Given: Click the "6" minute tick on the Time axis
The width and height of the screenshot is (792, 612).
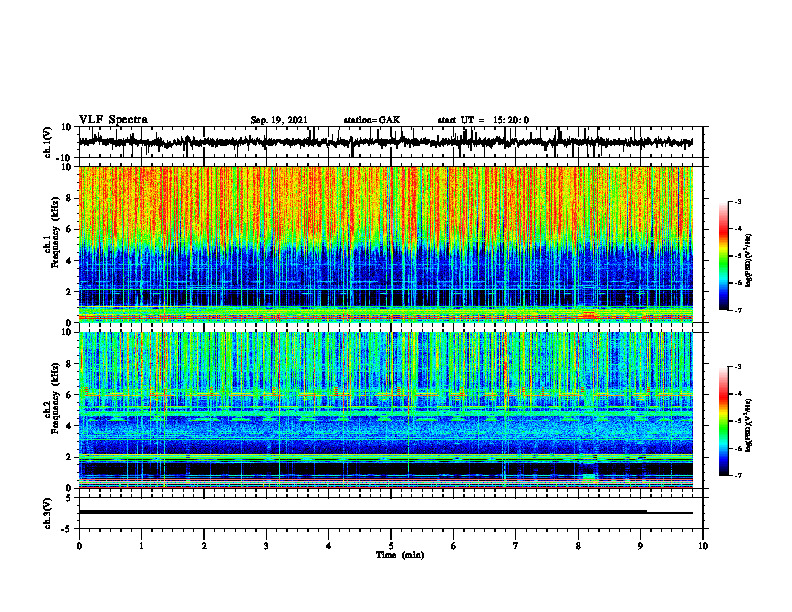Looking at the screenshot, I should tap(454, 546).
